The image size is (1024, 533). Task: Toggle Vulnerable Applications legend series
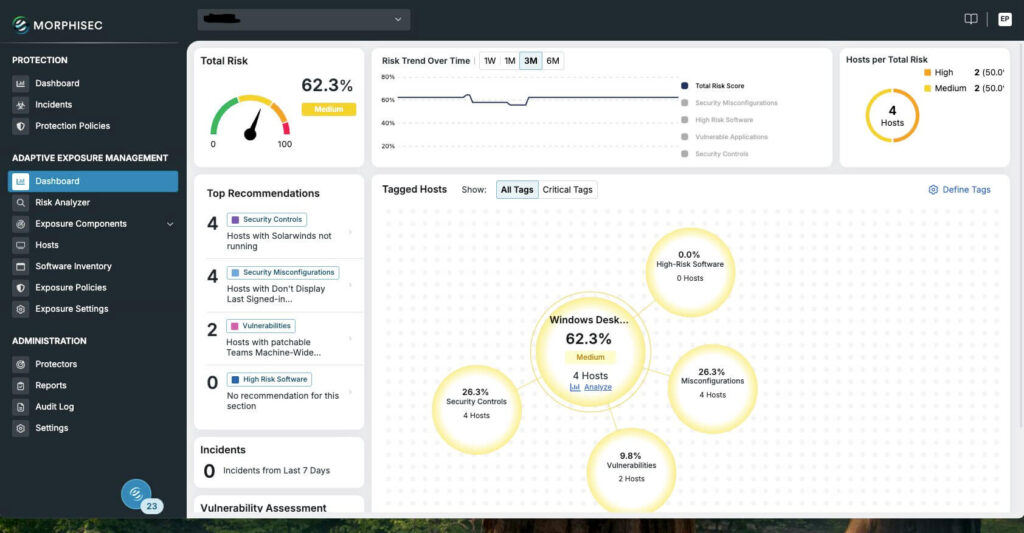[724, 137]
